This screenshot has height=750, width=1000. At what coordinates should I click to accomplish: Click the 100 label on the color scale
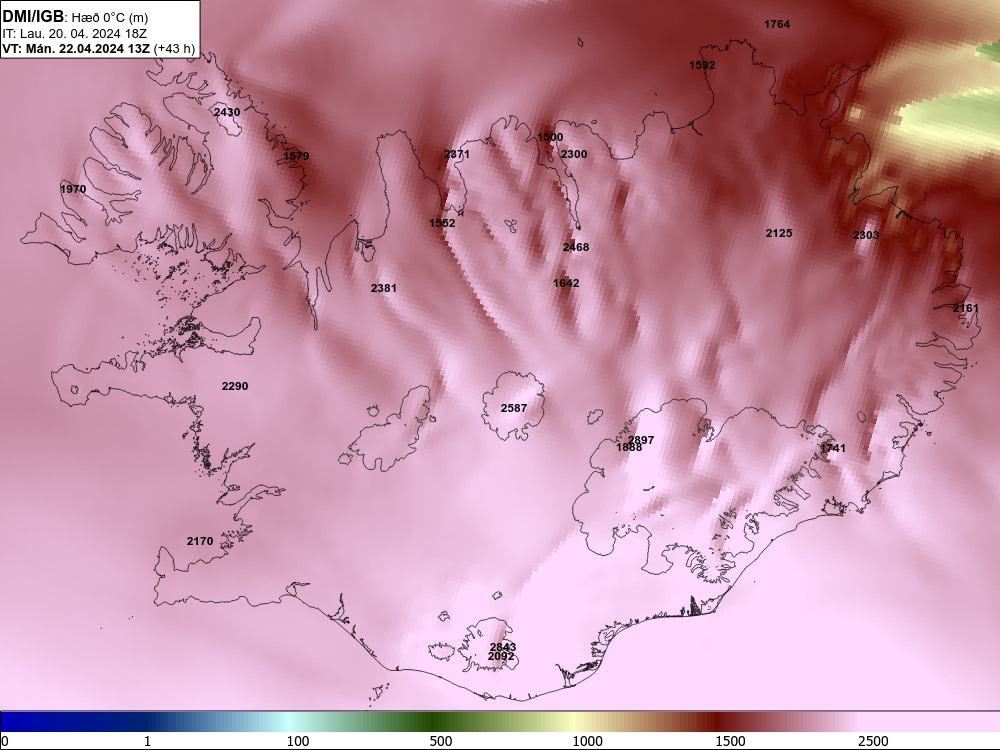coord(298,741)
